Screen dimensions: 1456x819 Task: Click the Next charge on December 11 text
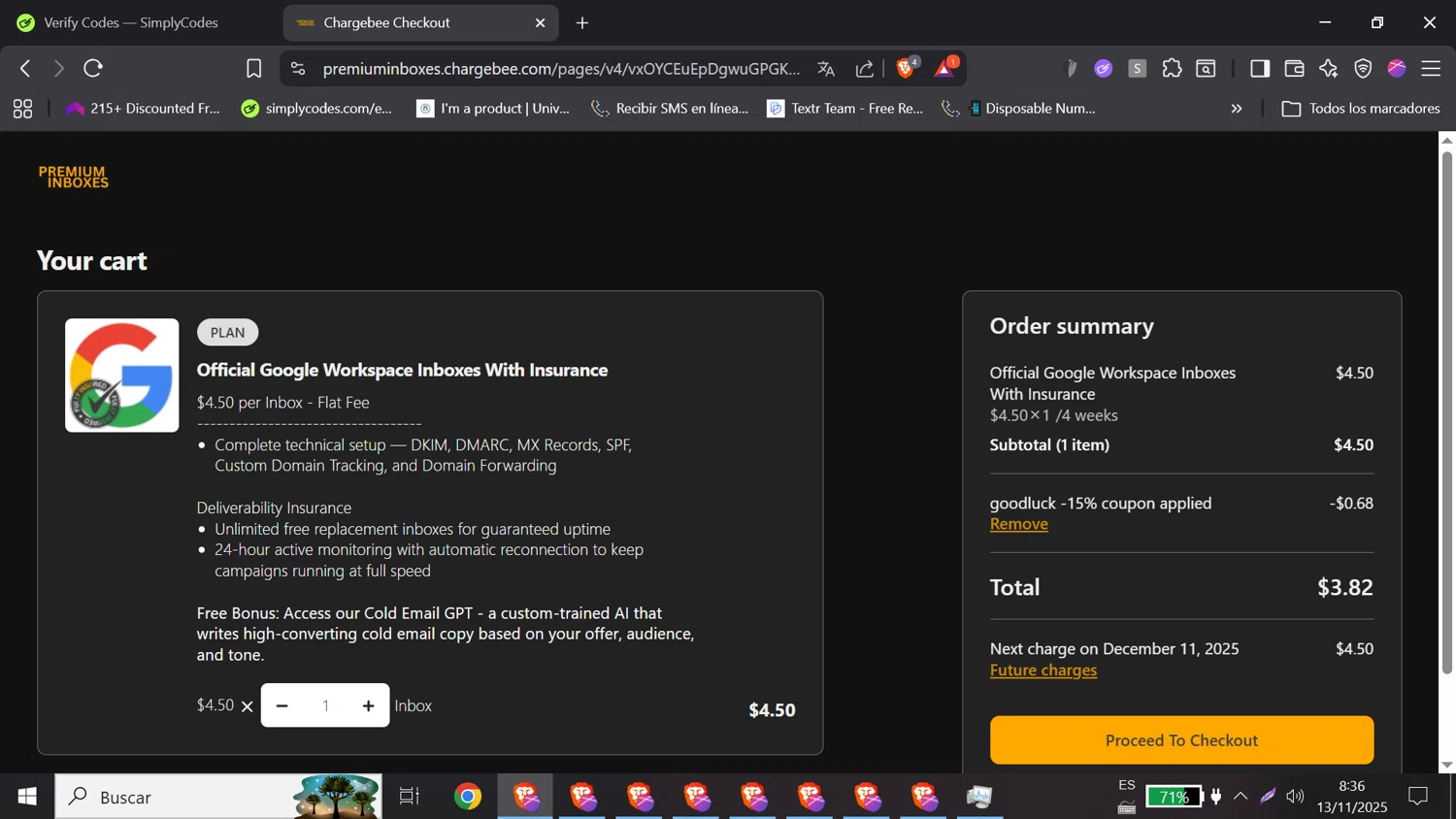[1114, 648]
